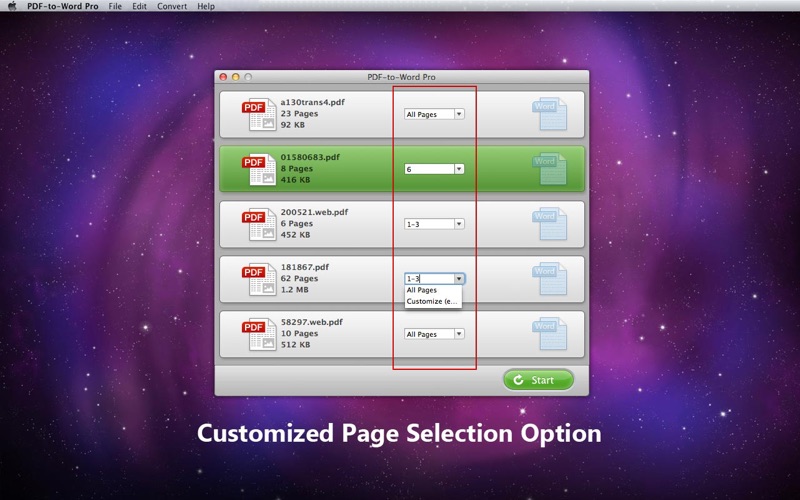Viewport: 800px width, 500px height.
Task: Click the 452 KB size text
Action: click(x=295, y=235)
